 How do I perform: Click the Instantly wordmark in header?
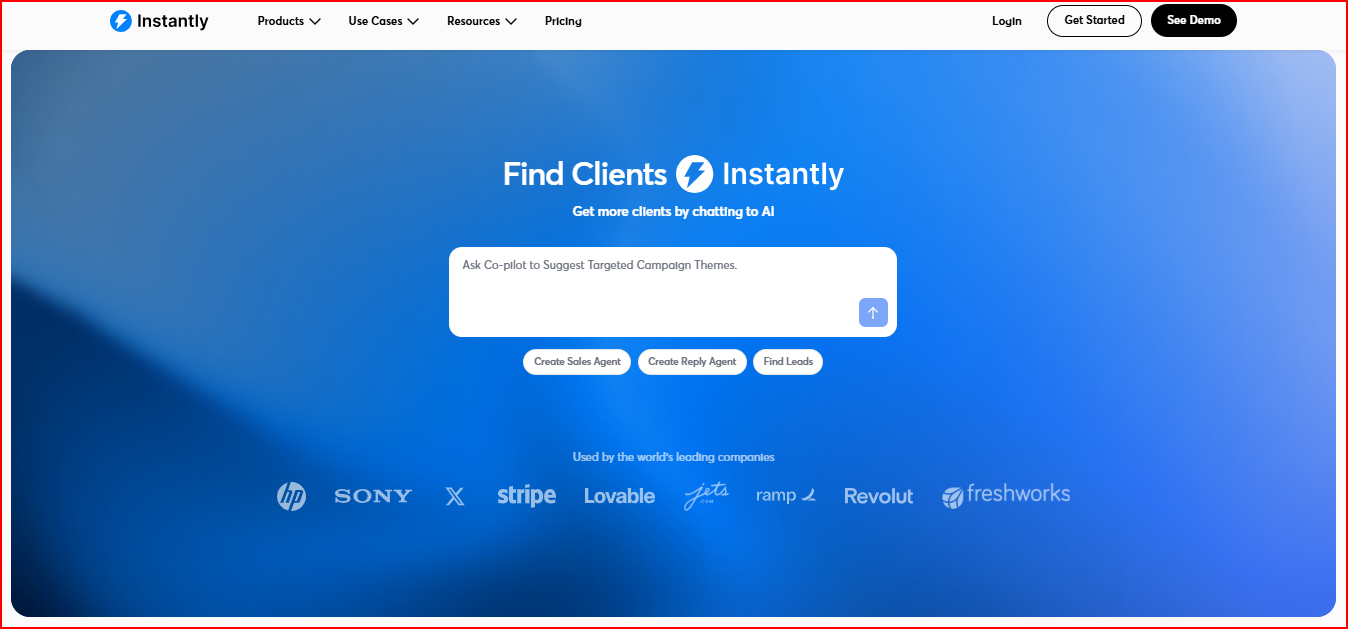[x=173, y=21]
